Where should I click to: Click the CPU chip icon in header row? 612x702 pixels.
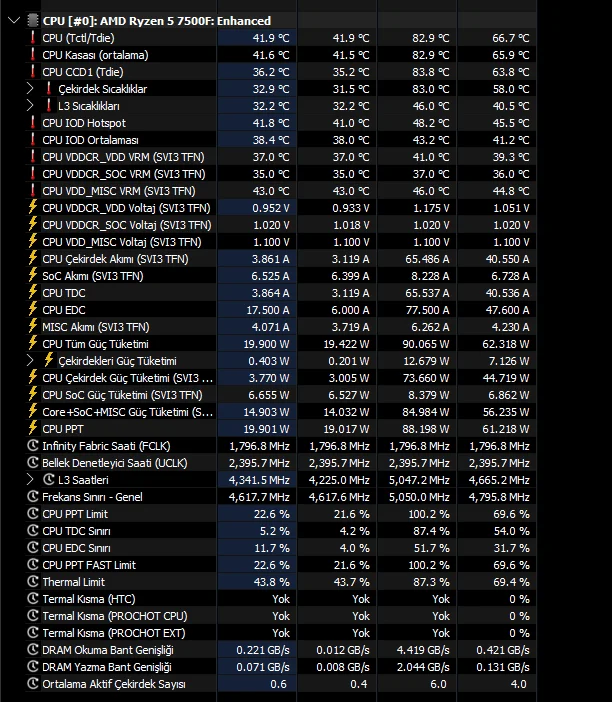[x=33, y=21]
